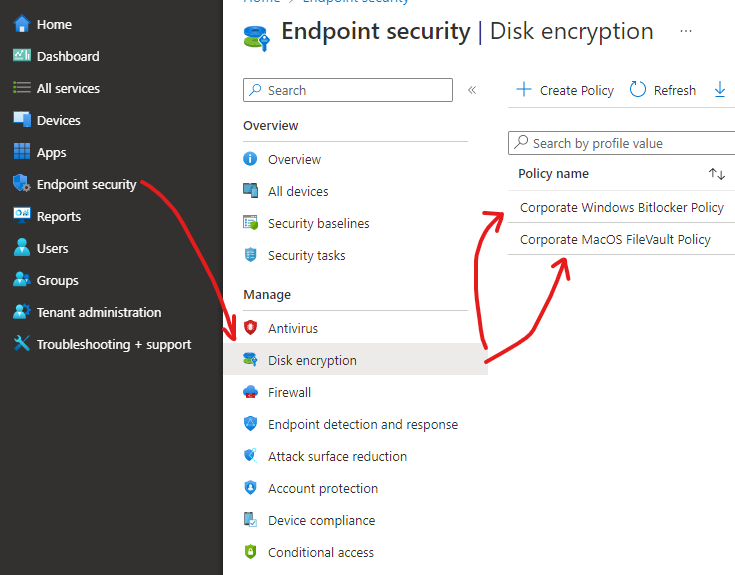This screenshot has height=575, width=735.
Task: Open Tenant administration in left navigation
Action: (98, 312)
